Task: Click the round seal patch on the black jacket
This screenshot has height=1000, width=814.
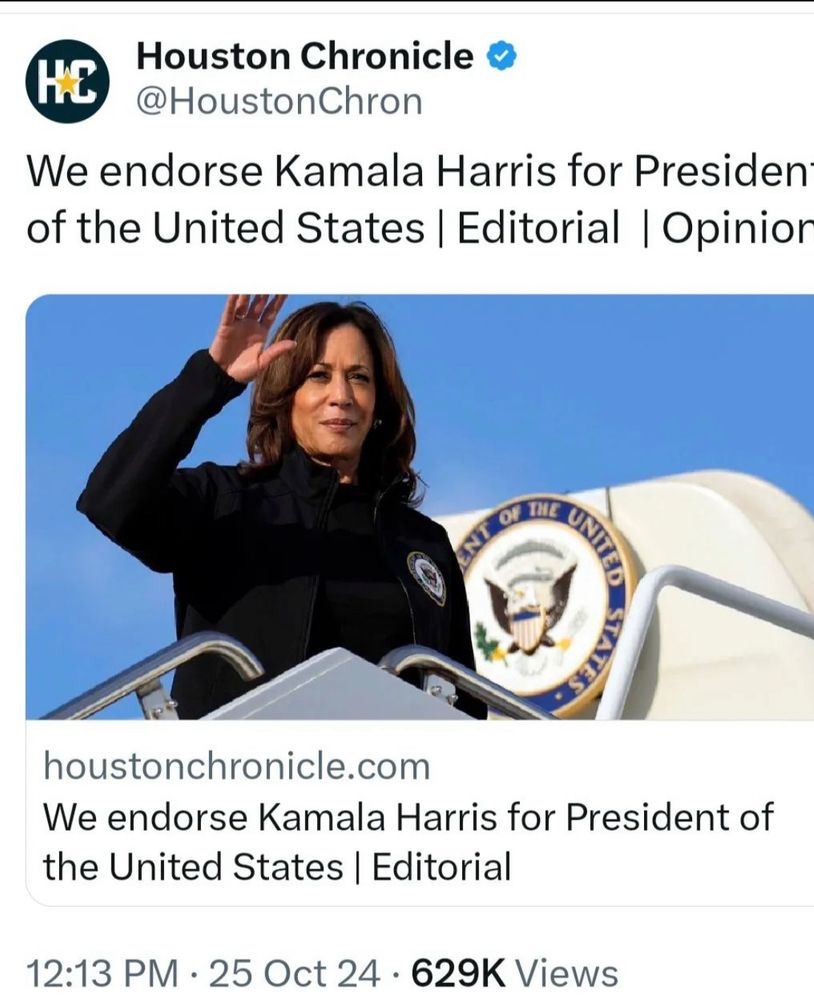Action: tap(426, 577)
